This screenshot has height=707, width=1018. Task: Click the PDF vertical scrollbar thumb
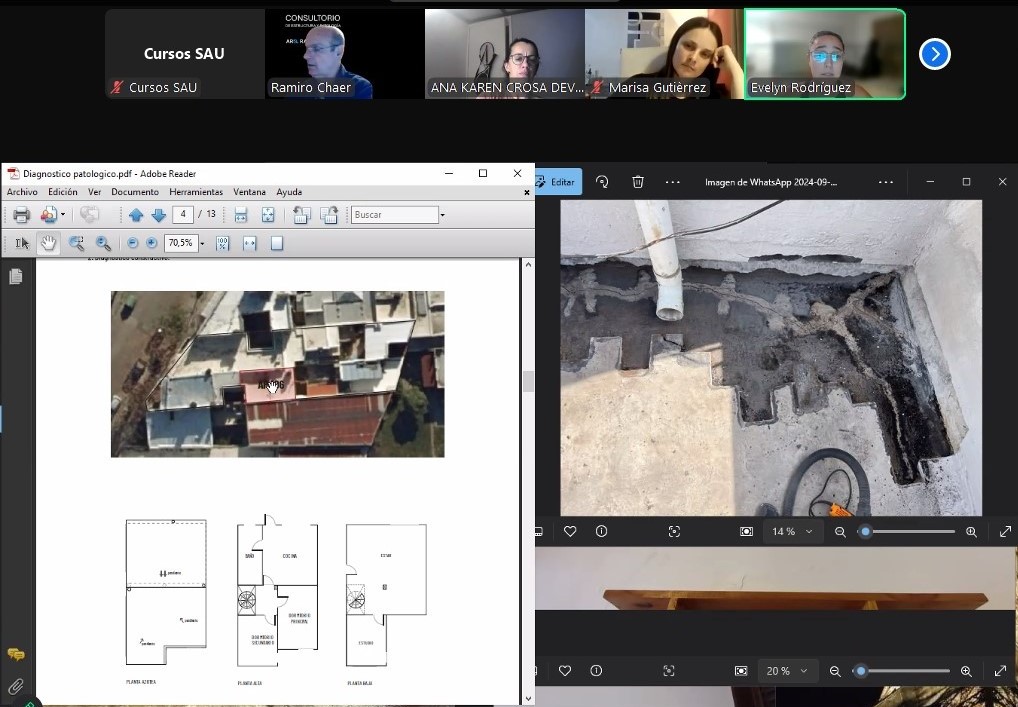click(x=528, y=382)
